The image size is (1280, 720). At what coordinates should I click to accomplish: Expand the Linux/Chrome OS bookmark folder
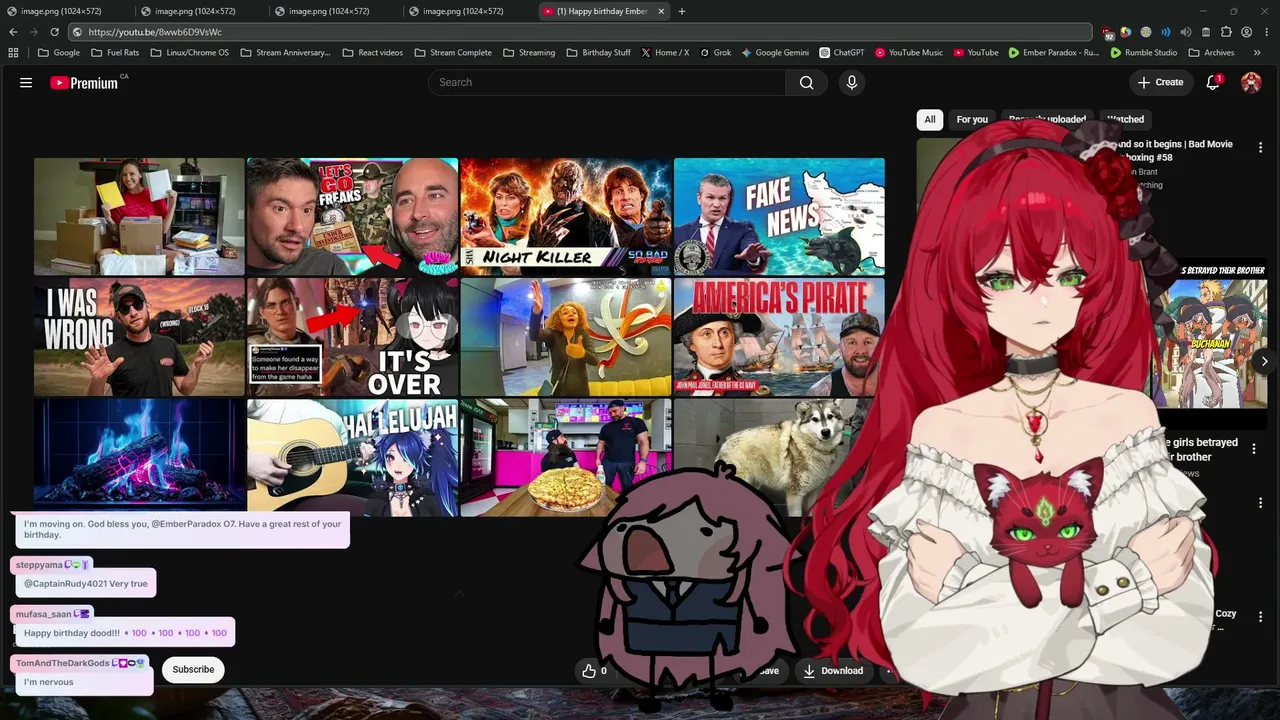190,53
